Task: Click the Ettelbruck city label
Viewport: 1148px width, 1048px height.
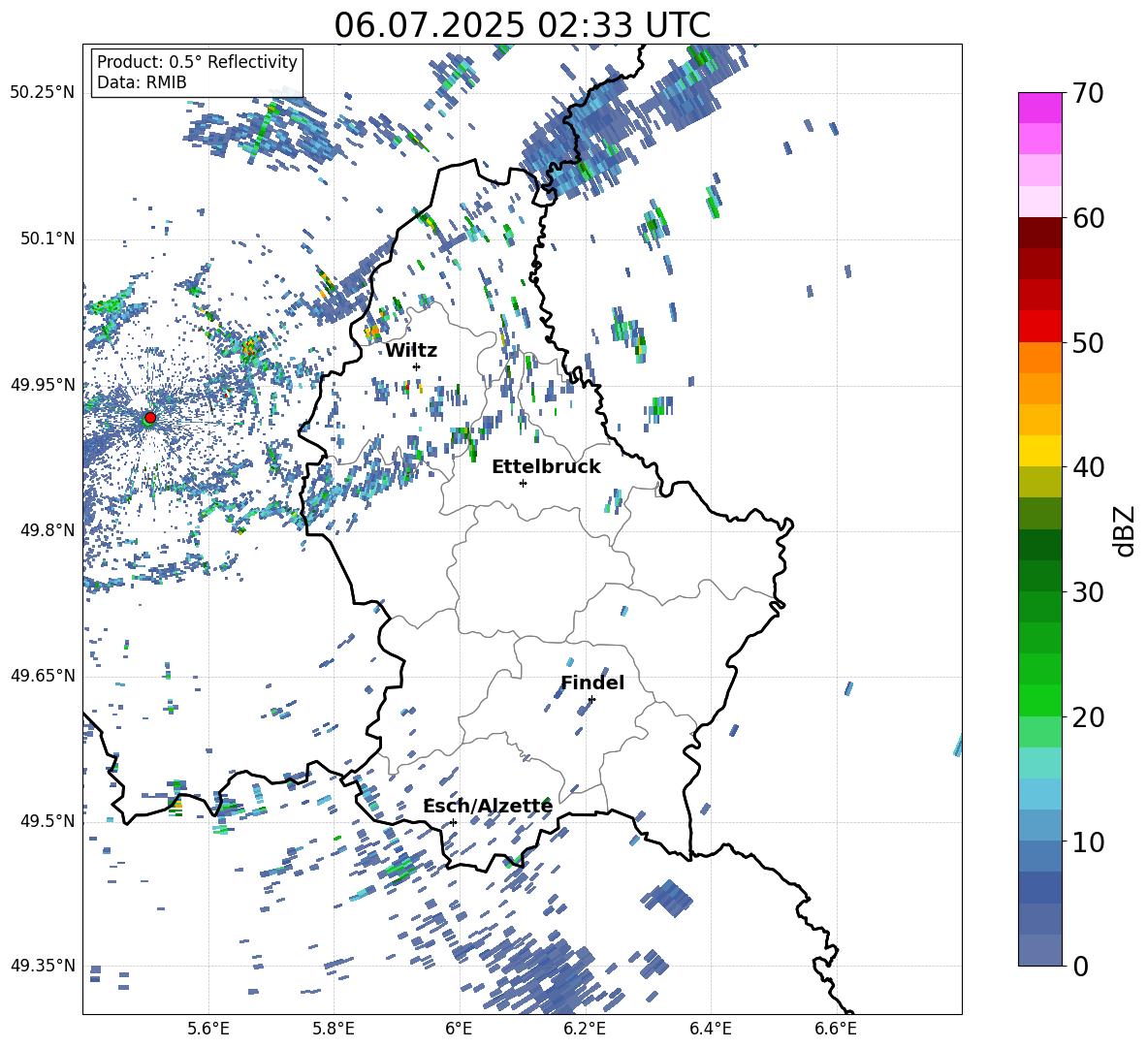Action: click(x=546, y=467)
